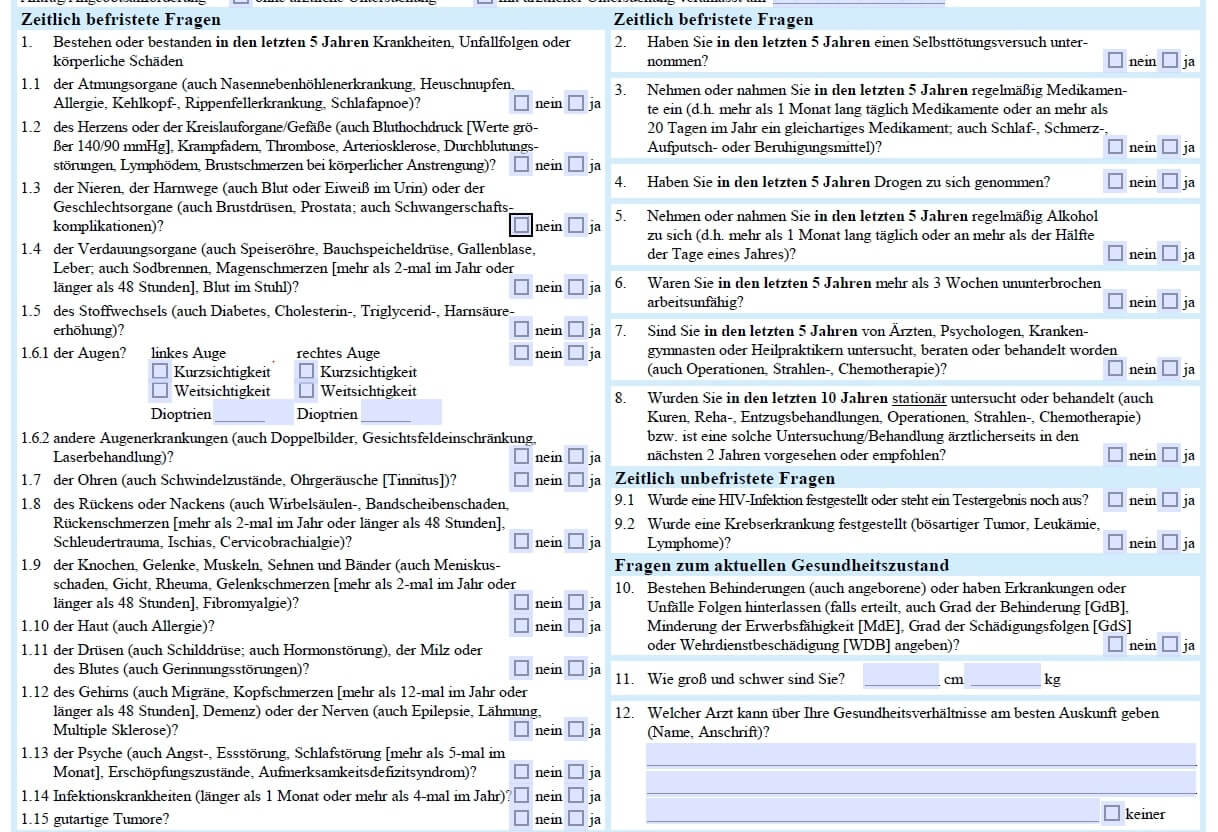This screenshot has height=832, width=1218.
Task: Click the height field in cm
Action: (x=901, y=677)
